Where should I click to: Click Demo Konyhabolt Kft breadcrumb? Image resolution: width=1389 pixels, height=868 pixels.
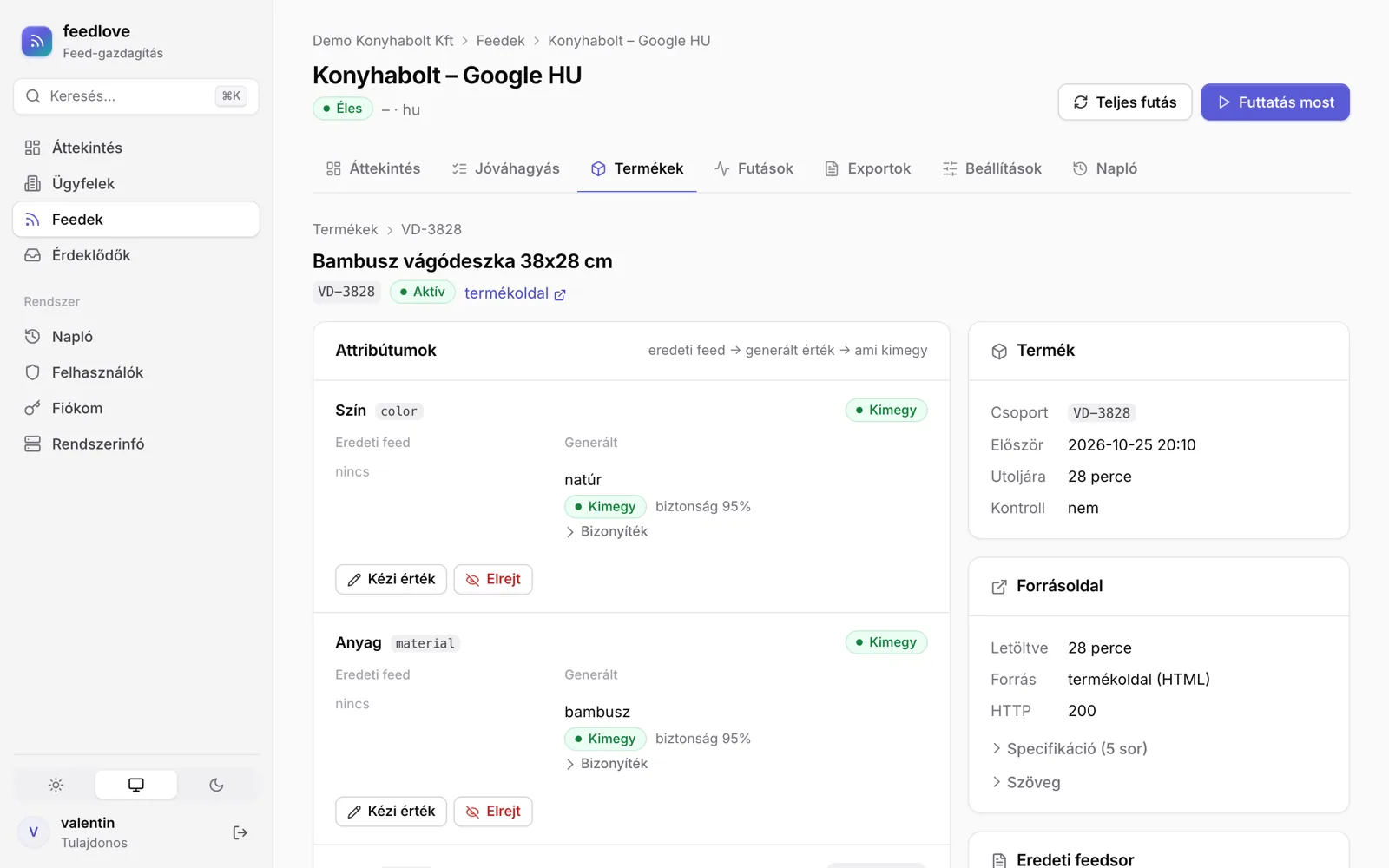coord(383,41)
